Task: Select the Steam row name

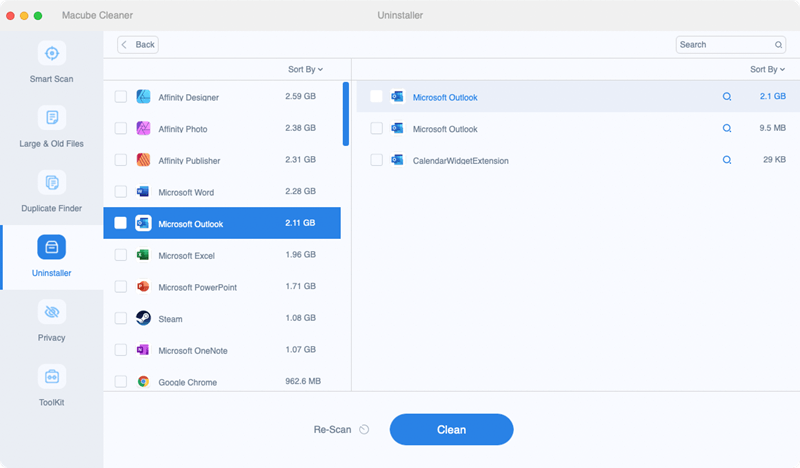Action: tap(170, 319)
